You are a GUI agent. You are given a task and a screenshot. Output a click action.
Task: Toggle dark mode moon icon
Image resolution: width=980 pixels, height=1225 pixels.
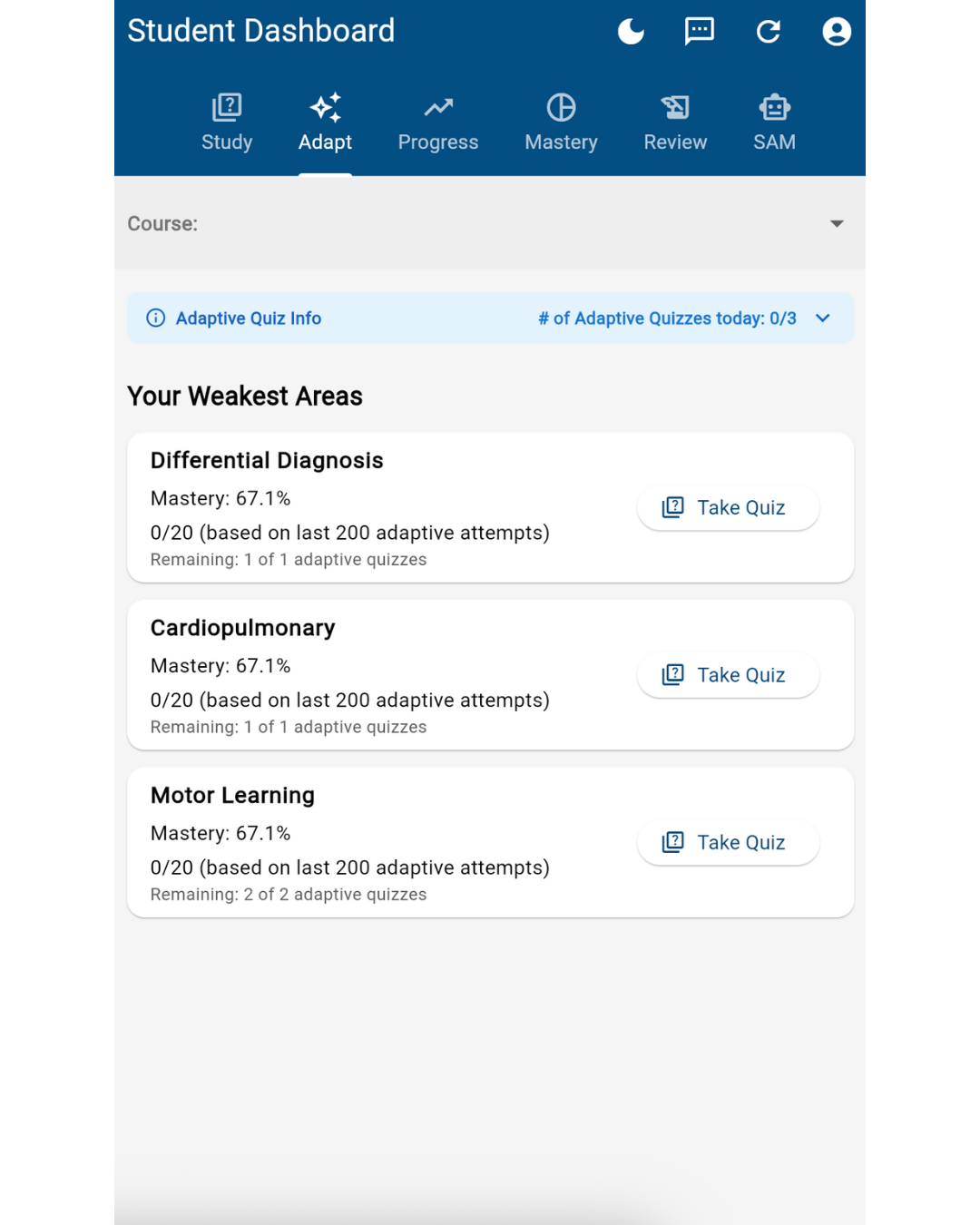click(x=631, y=32)
